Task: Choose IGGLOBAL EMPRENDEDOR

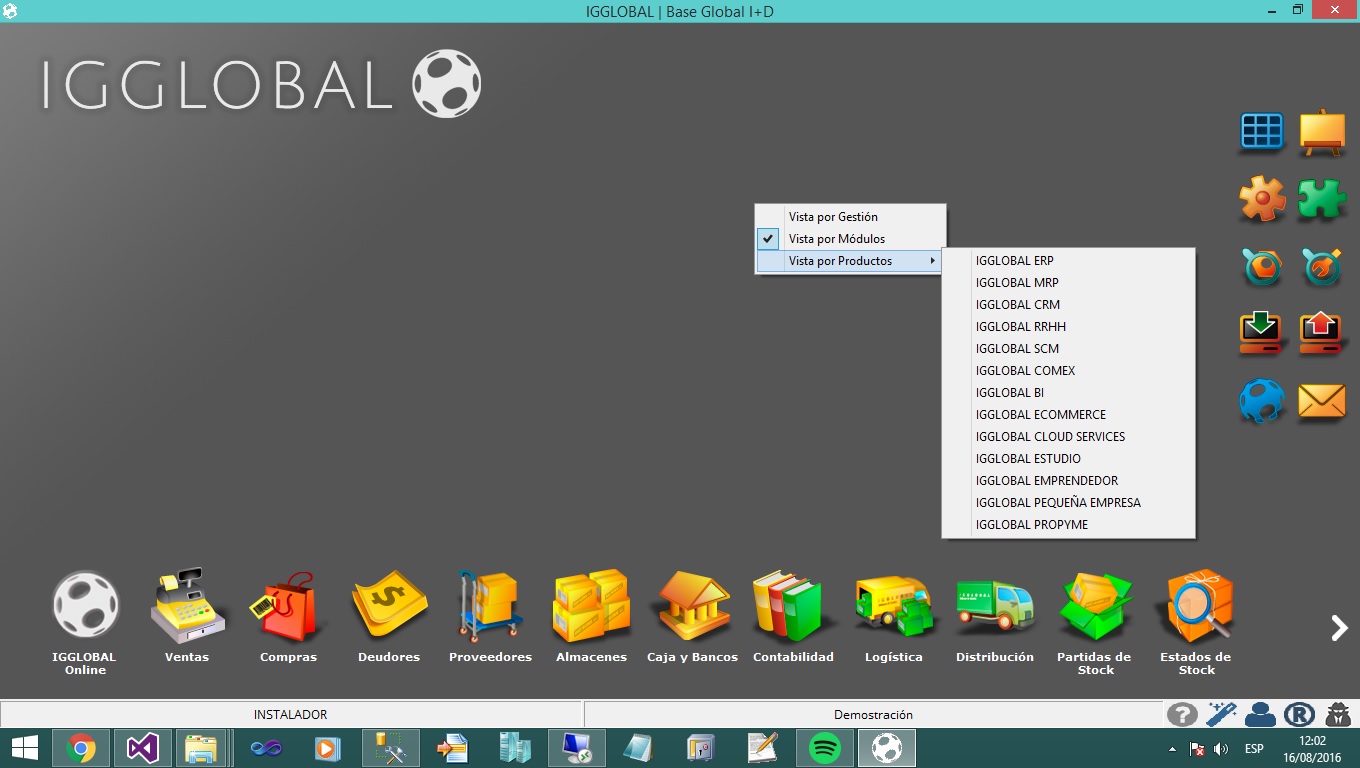Action: (x=1068, y=481)
